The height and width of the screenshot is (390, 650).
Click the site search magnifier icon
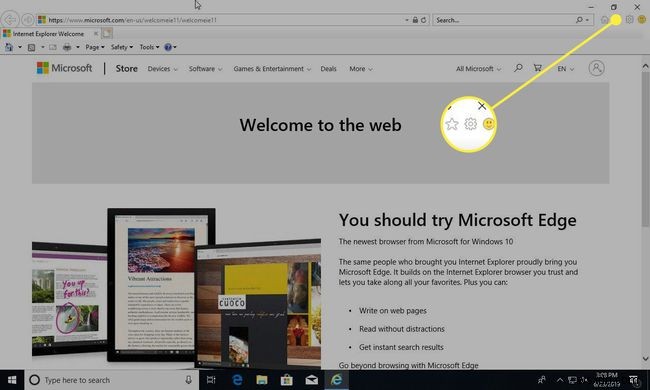coord(518,68)
